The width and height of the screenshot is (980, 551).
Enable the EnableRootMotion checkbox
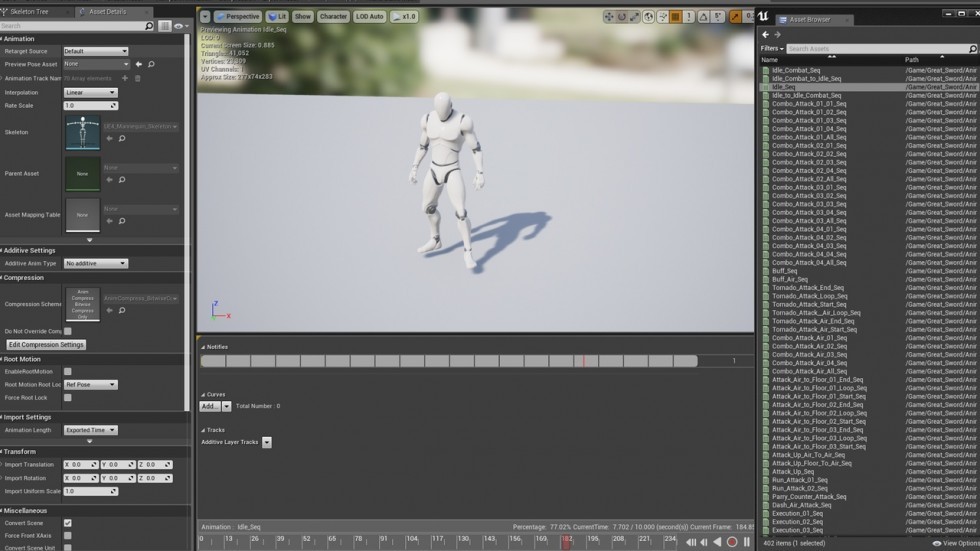(x=68, y=372)
